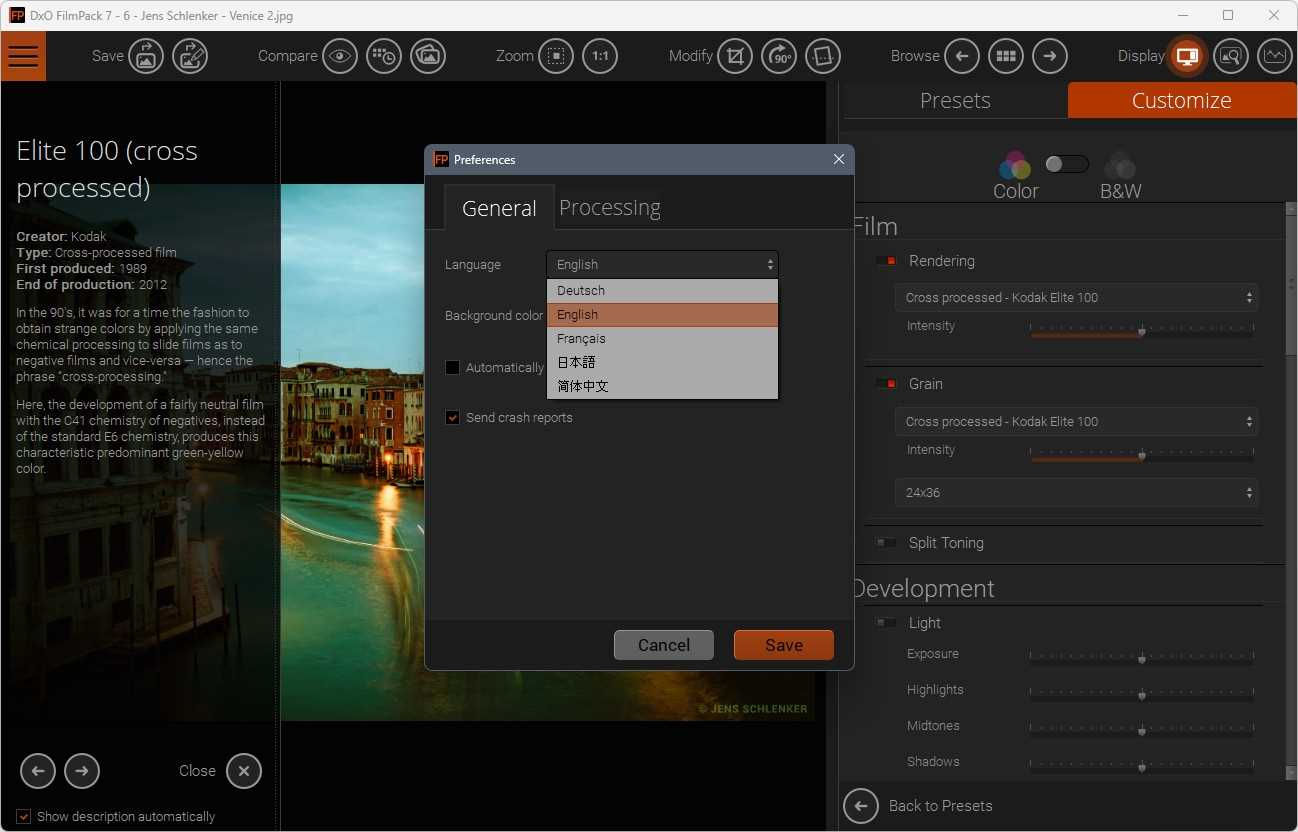Image resolution: width=1298 pixels, height=832 pixels.
Task: Click the Save image icon
Action: tap(146, 56)
